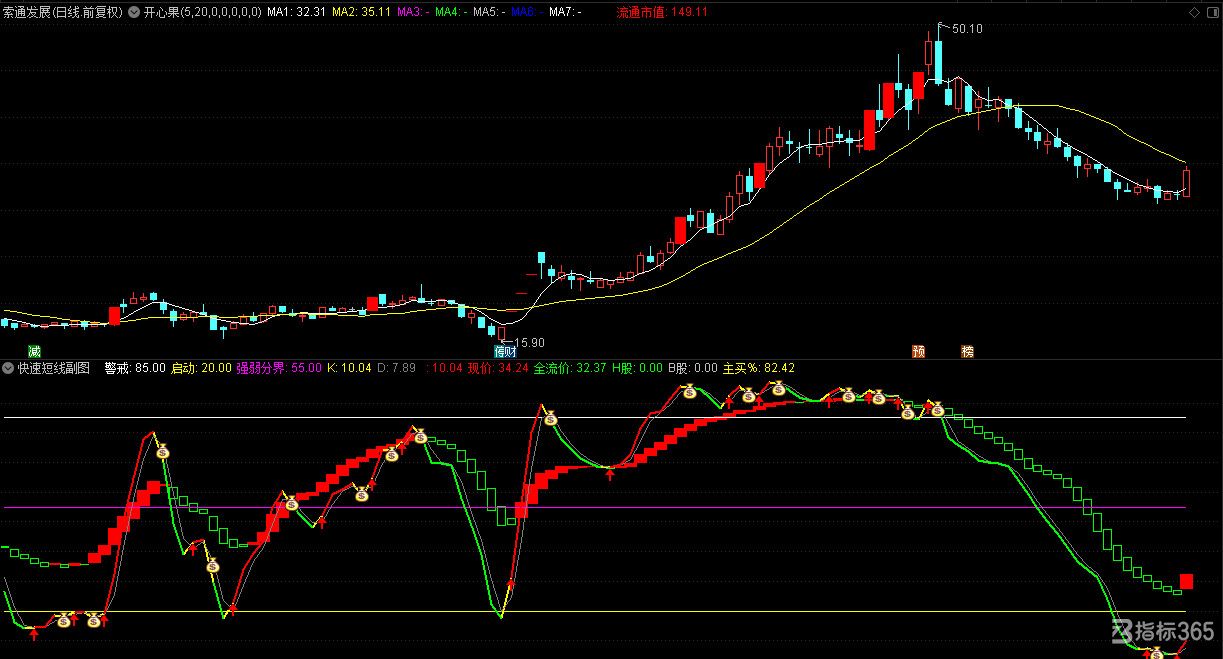Click the green 减 event marker
This screenshot has width=1223, height=659.
tap(35, 351)
